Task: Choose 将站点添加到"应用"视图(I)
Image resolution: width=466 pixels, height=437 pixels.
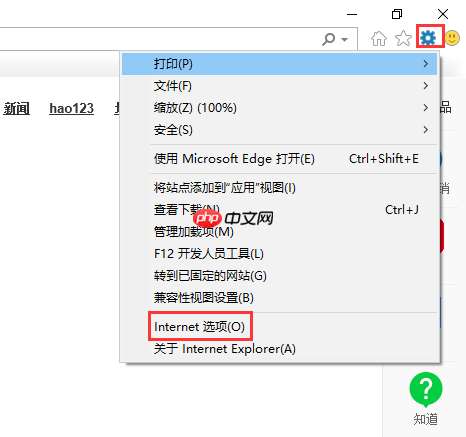Action: pos(279,188)
